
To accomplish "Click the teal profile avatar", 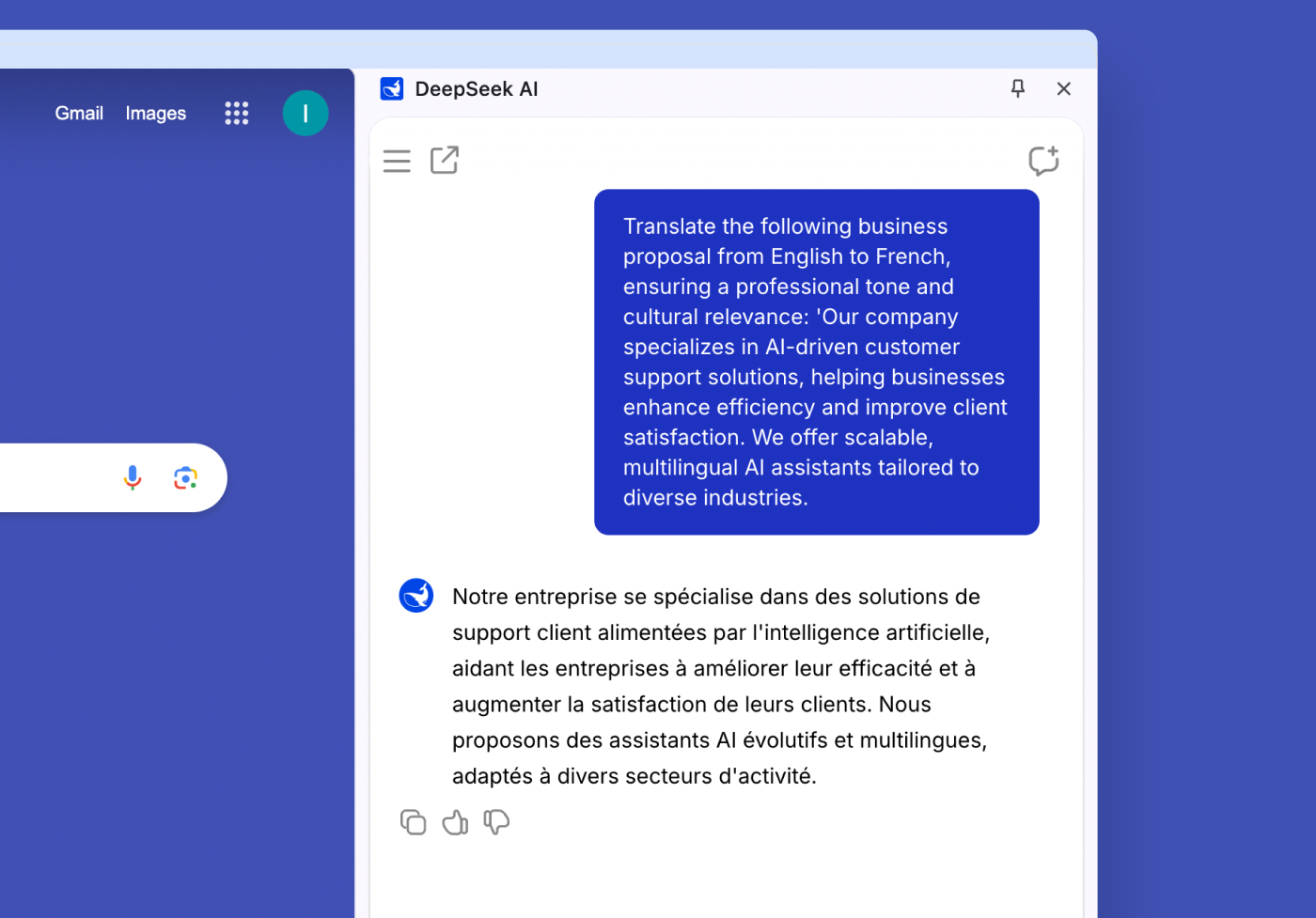I will pyautogui.click(x=305, y=114).
